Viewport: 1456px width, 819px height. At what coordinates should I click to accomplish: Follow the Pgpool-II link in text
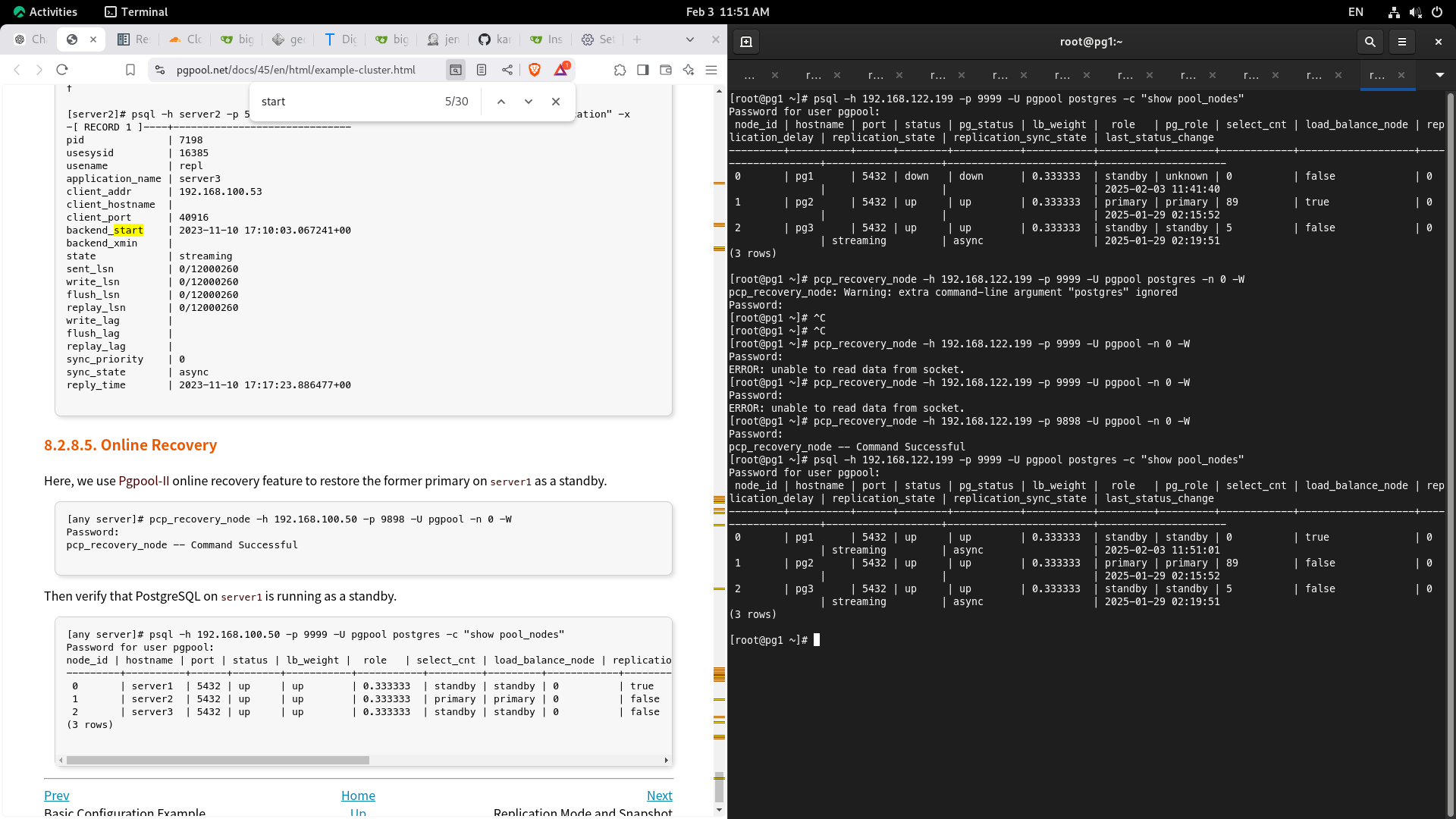click(x=143, y=481)
